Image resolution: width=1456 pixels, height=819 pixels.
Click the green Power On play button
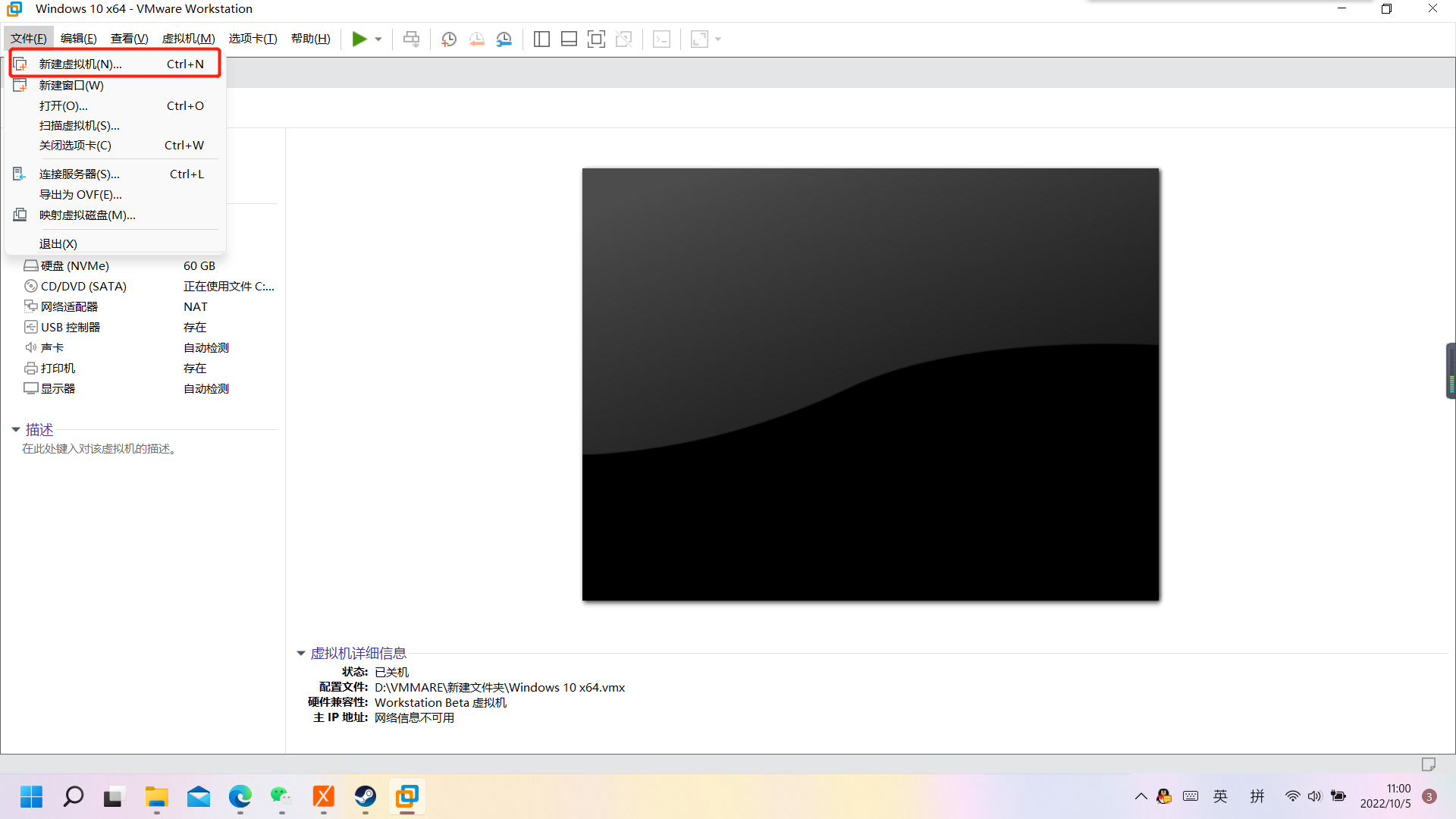click(359, 39)
